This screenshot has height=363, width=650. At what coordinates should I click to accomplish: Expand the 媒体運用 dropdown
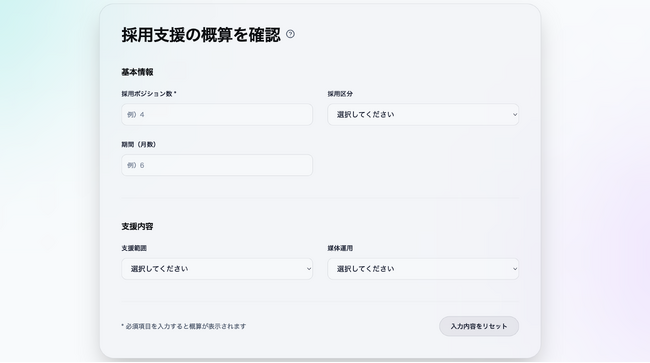pos(423,269)
